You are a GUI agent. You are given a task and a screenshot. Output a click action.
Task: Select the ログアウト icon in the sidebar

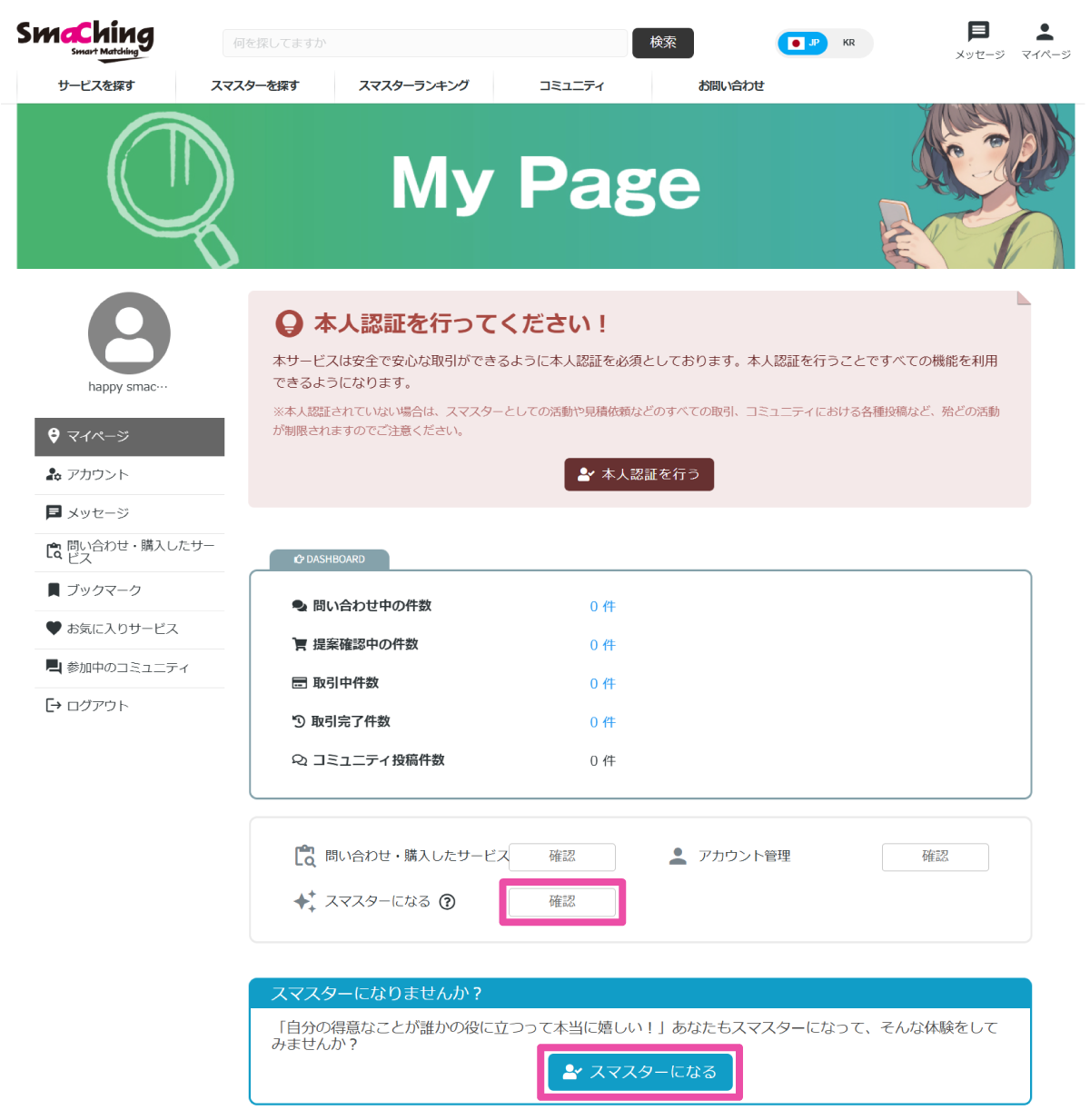(53, 705)
